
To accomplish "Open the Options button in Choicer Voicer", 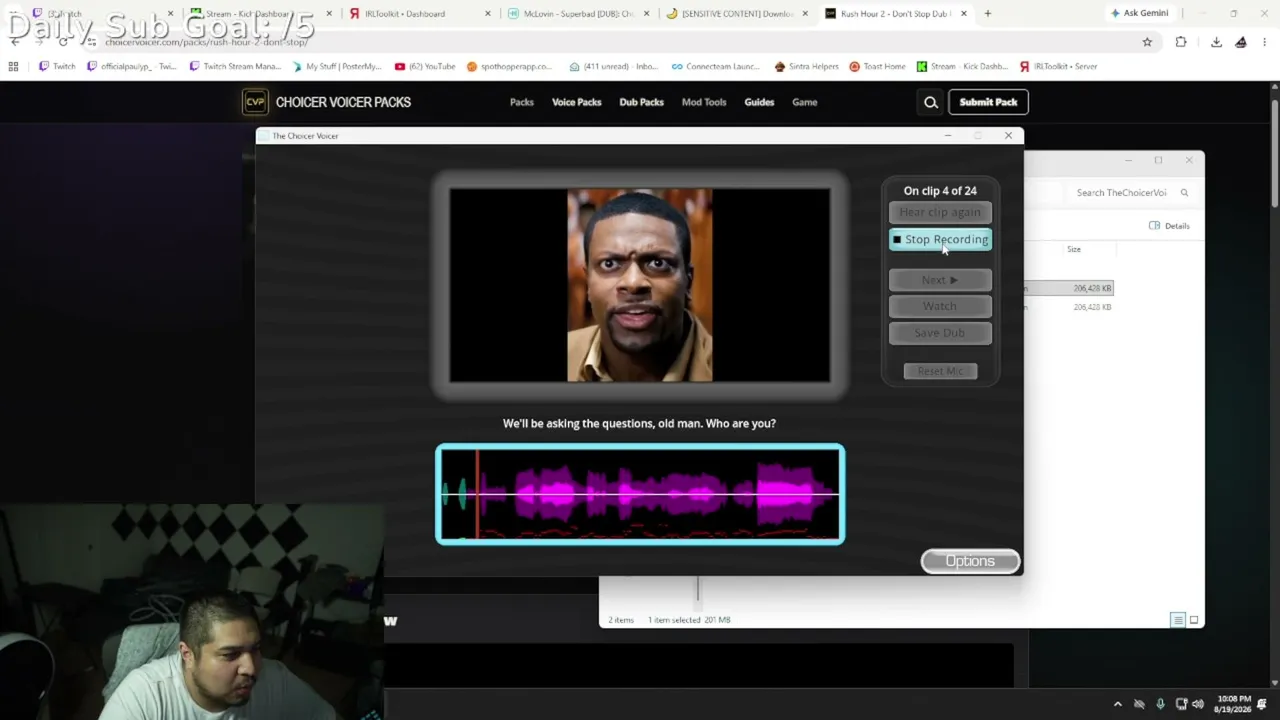I will pos(970,561).
